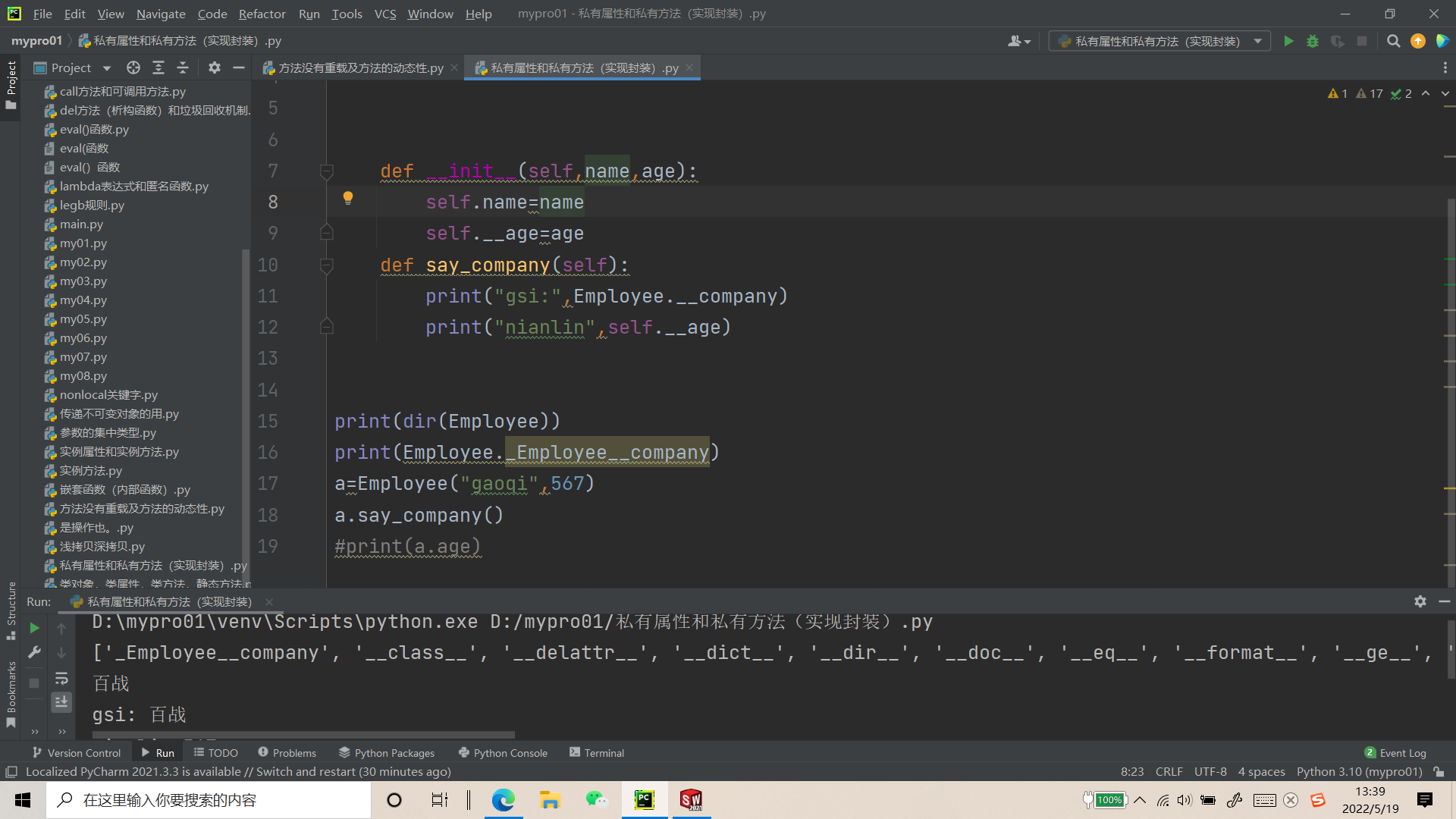The height and width of the screenshot is (819, 1456).
Task: Click Select Opened File target icon
Action: coord(133,67)
